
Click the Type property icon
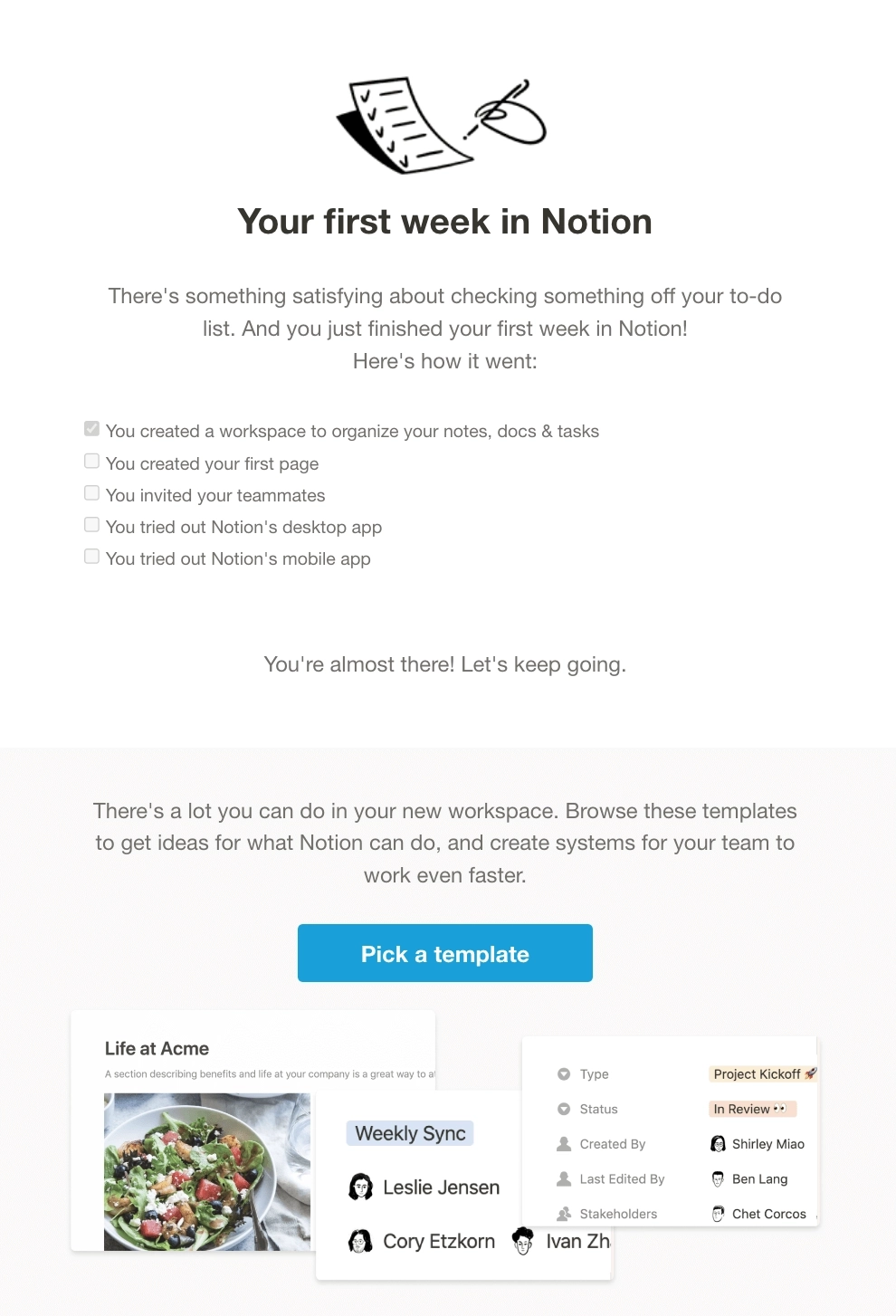pos(565,1074)
